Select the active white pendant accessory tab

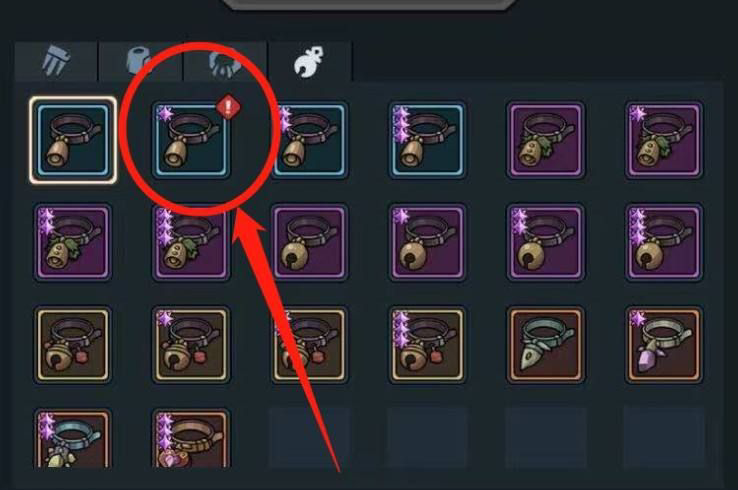coord(310,62)
